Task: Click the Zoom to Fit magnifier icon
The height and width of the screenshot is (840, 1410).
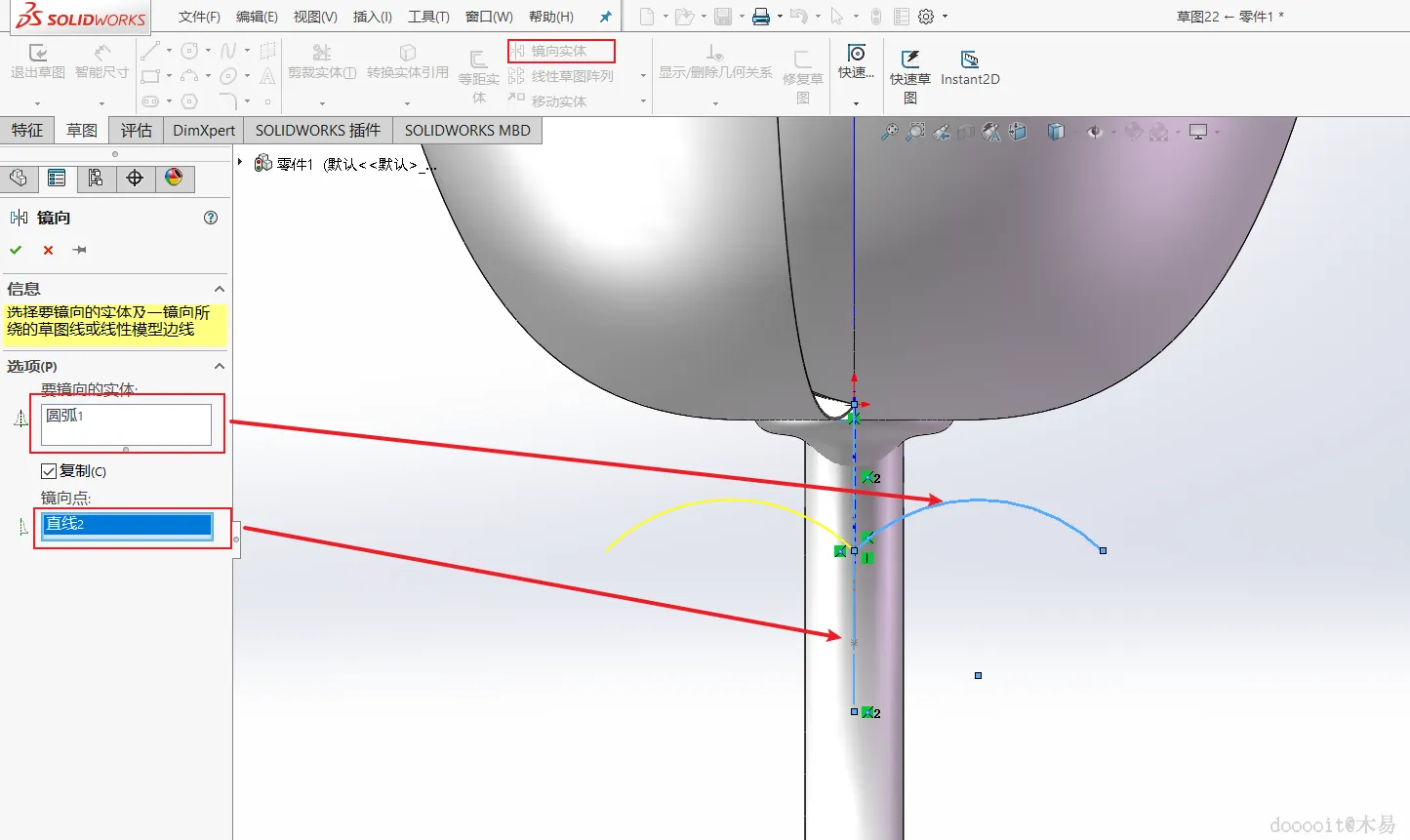Action: [x=889, y=132]
